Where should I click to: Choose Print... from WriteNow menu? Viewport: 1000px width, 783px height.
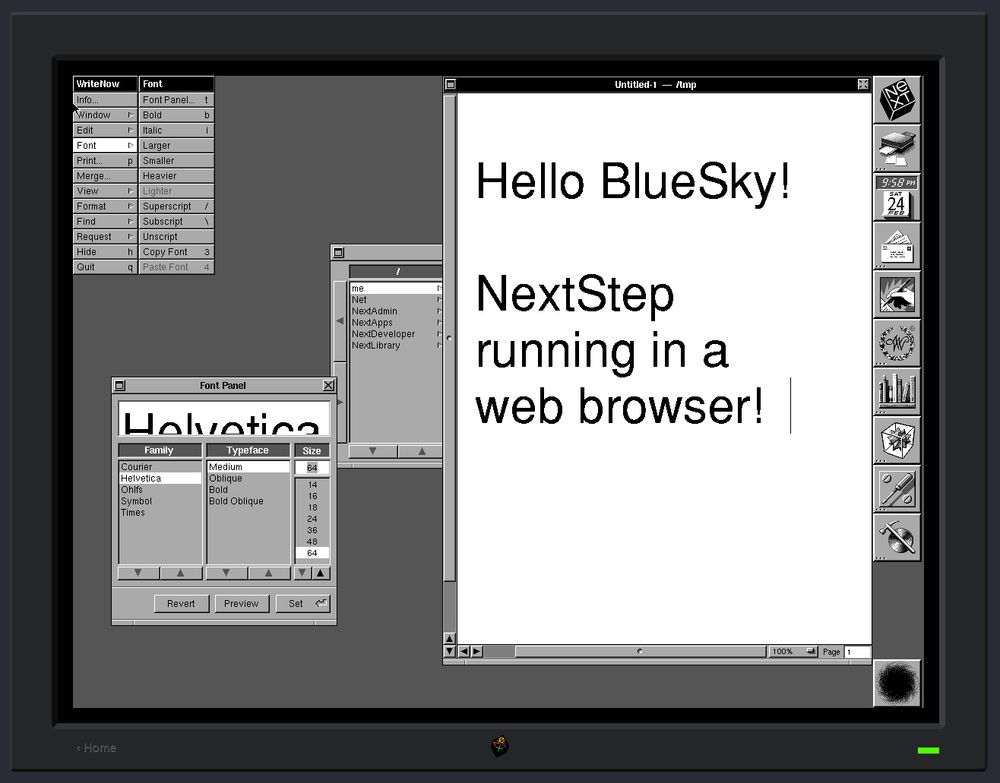(105, 161)
